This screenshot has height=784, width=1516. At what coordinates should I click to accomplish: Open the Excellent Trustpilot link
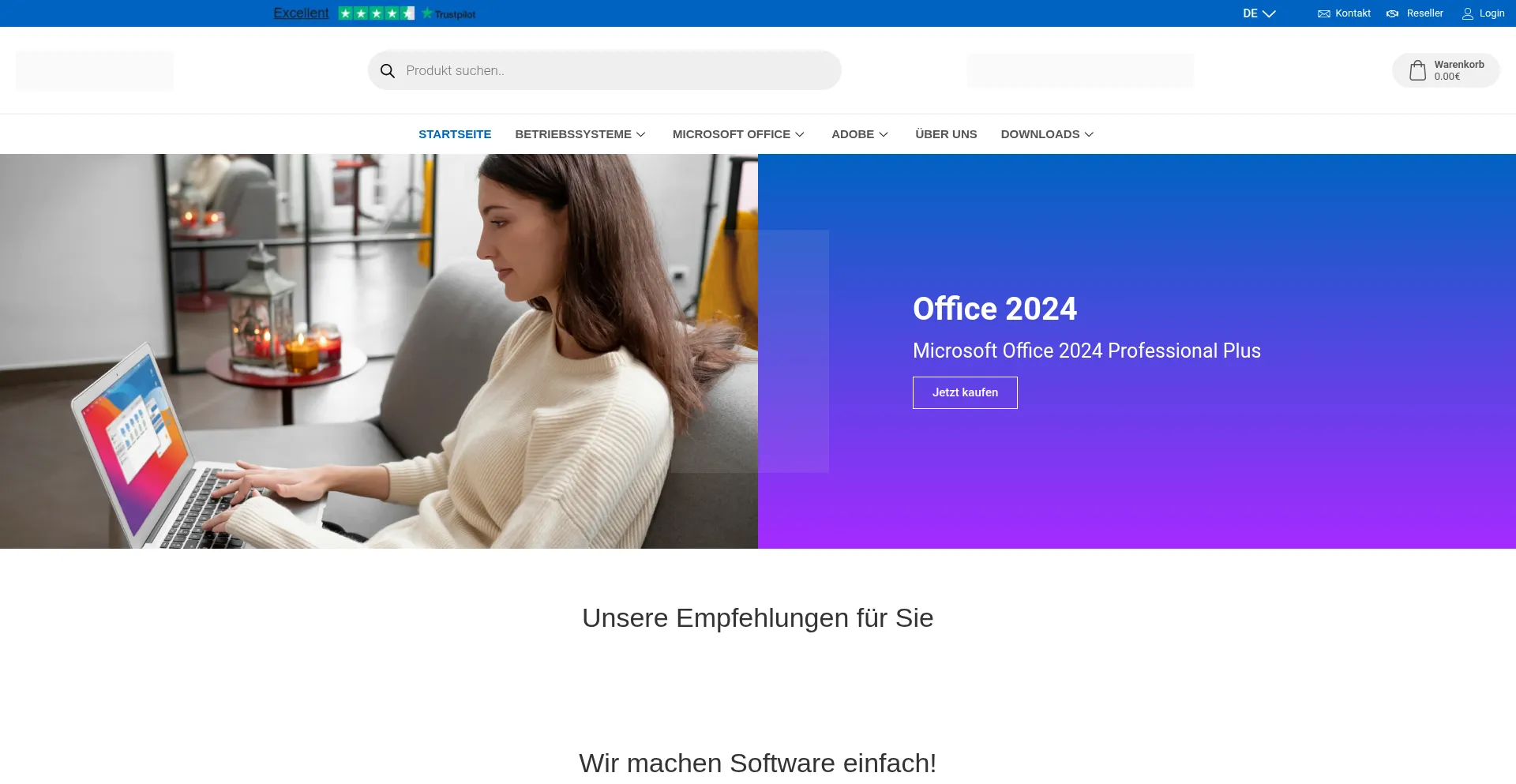click(x=301, y=13)
